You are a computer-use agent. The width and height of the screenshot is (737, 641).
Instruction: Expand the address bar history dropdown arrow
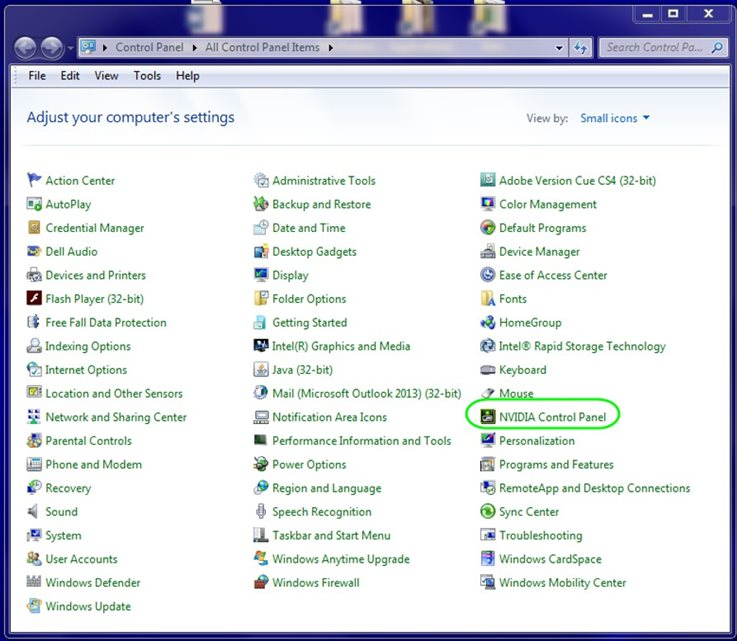tap(559, 48)
